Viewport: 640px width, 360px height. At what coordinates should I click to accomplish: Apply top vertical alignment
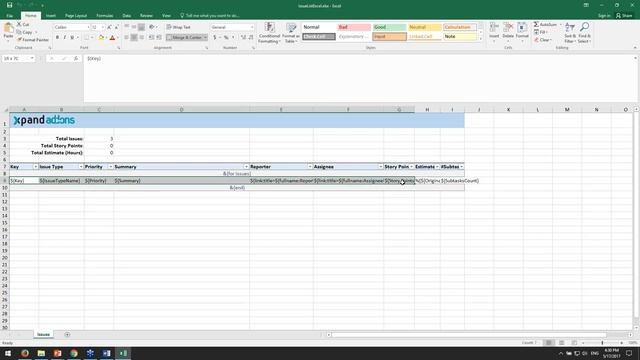click(x=127, y=27)
